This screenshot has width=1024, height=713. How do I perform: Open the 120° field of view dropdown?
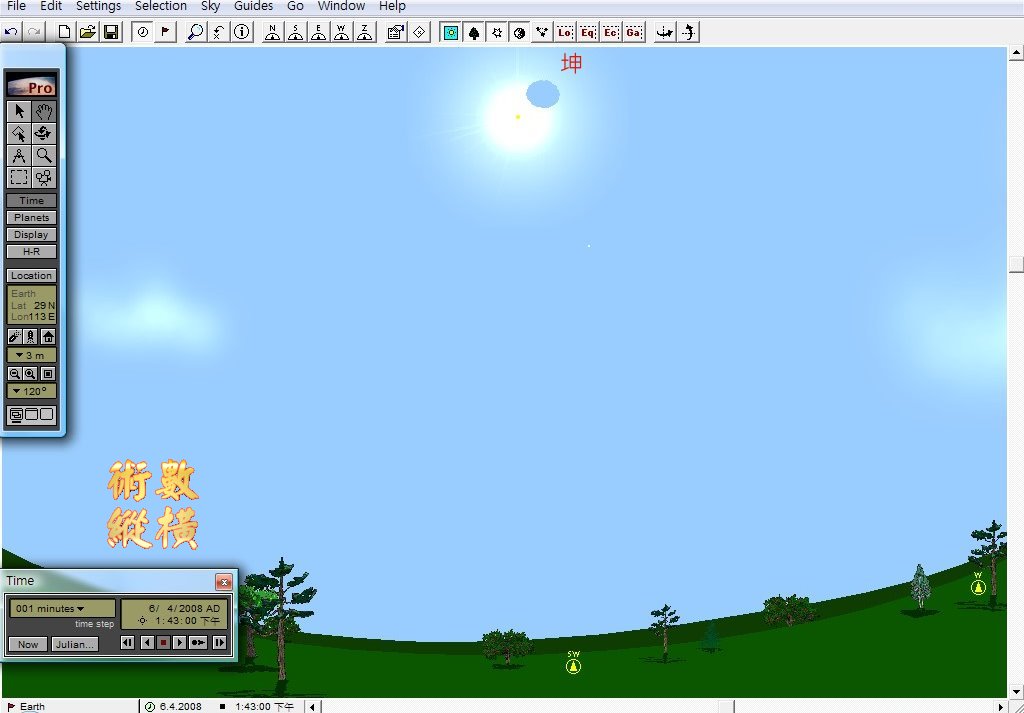32,391
